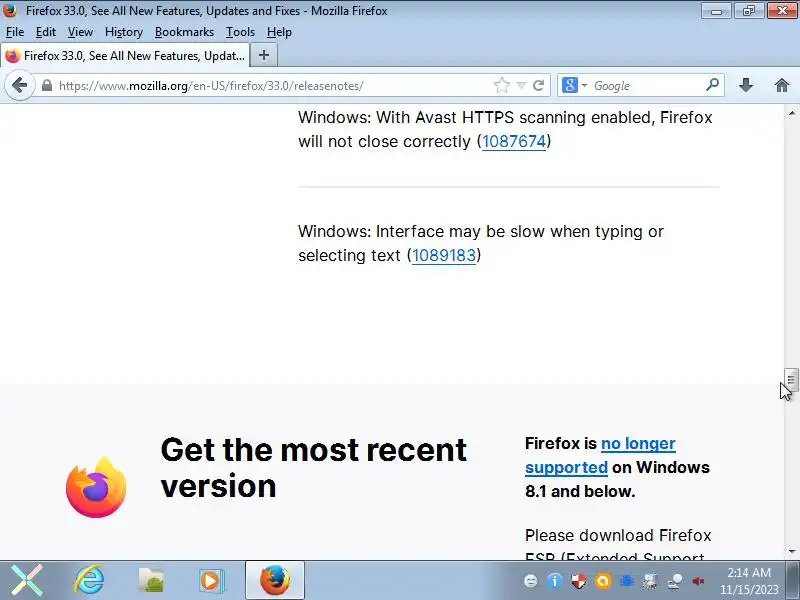Click the taskbar clock showing 2:14 AM
Image resolution: width=800 pixels, height=600 pixels.
click(749, 581)
